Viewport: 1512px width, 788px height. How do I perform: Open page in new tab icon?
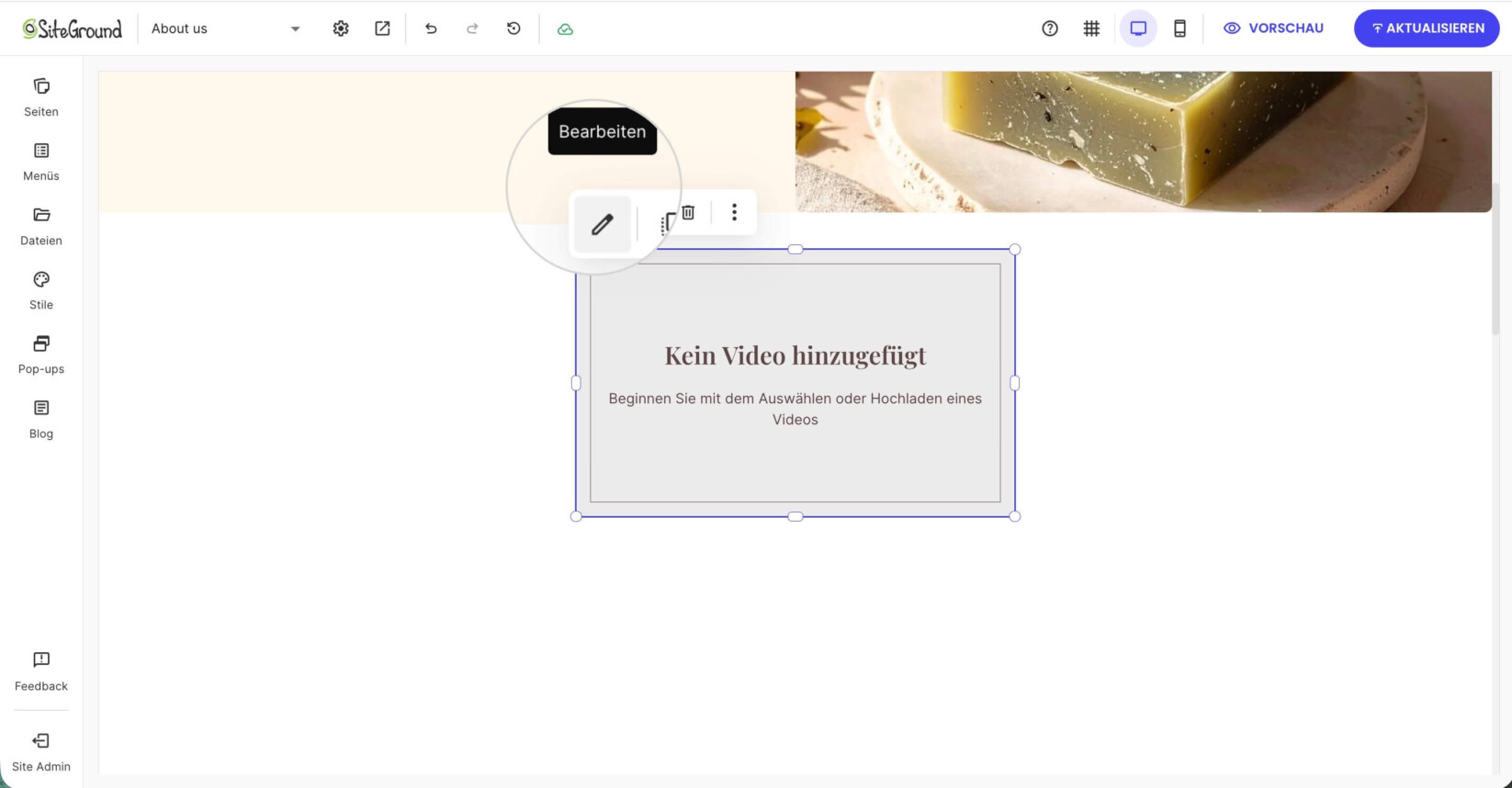coord(382,28)
